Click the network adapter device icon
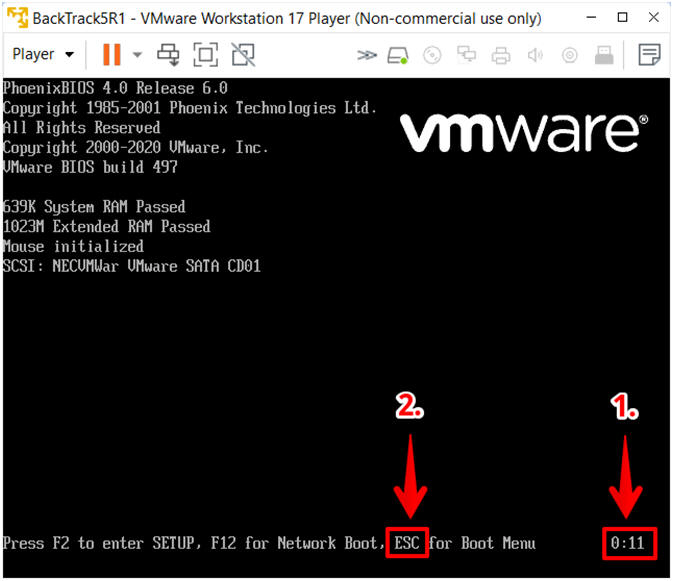Image resolution: width=673 pixels, height=581 pixels. point(467,55)
